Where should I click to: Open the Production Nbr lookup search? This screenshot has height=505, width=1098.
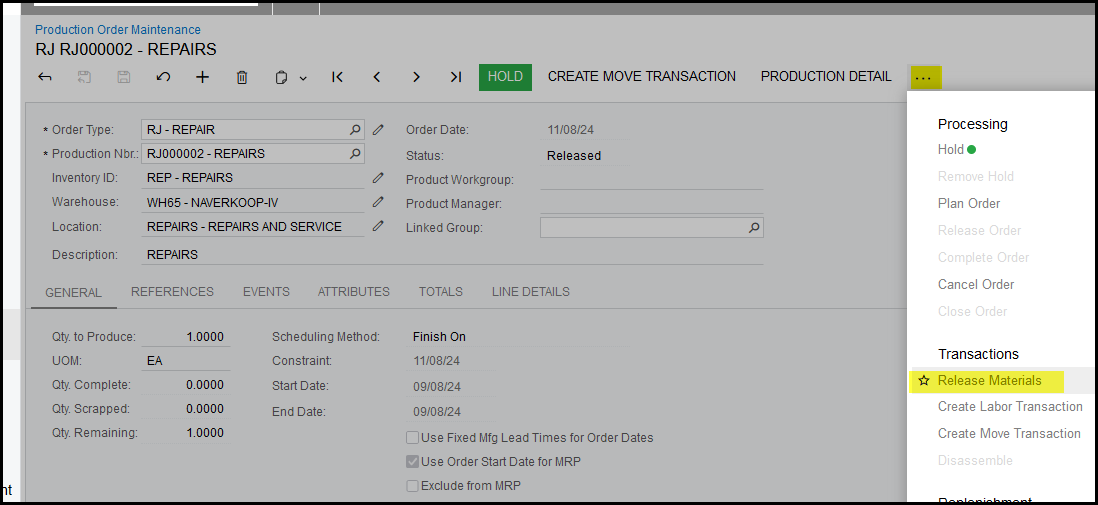pyautogui.click(x=354, y=154)
